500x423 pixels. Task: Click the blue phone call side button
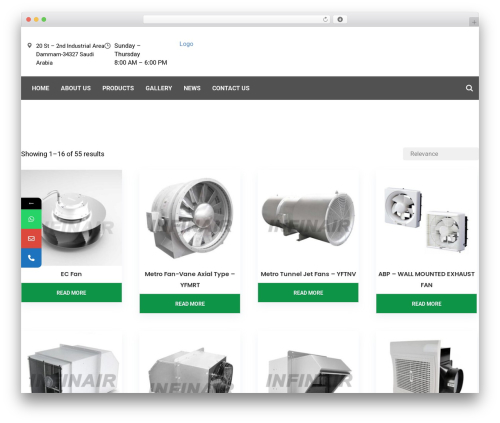(31, 258)
